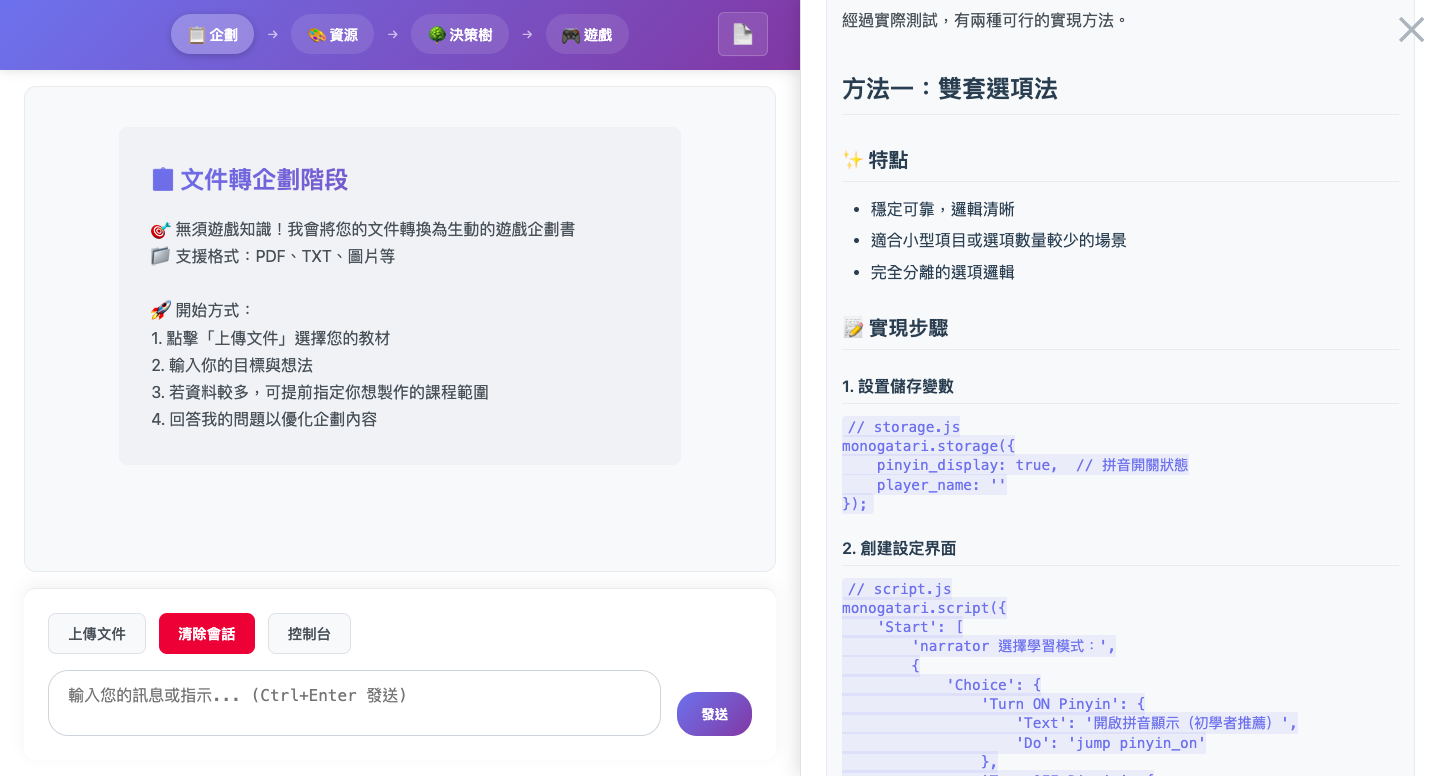Open the document export icon in the top bar
The height and width of the screenshot is (776, 1440).
click(x=743, y=34)
